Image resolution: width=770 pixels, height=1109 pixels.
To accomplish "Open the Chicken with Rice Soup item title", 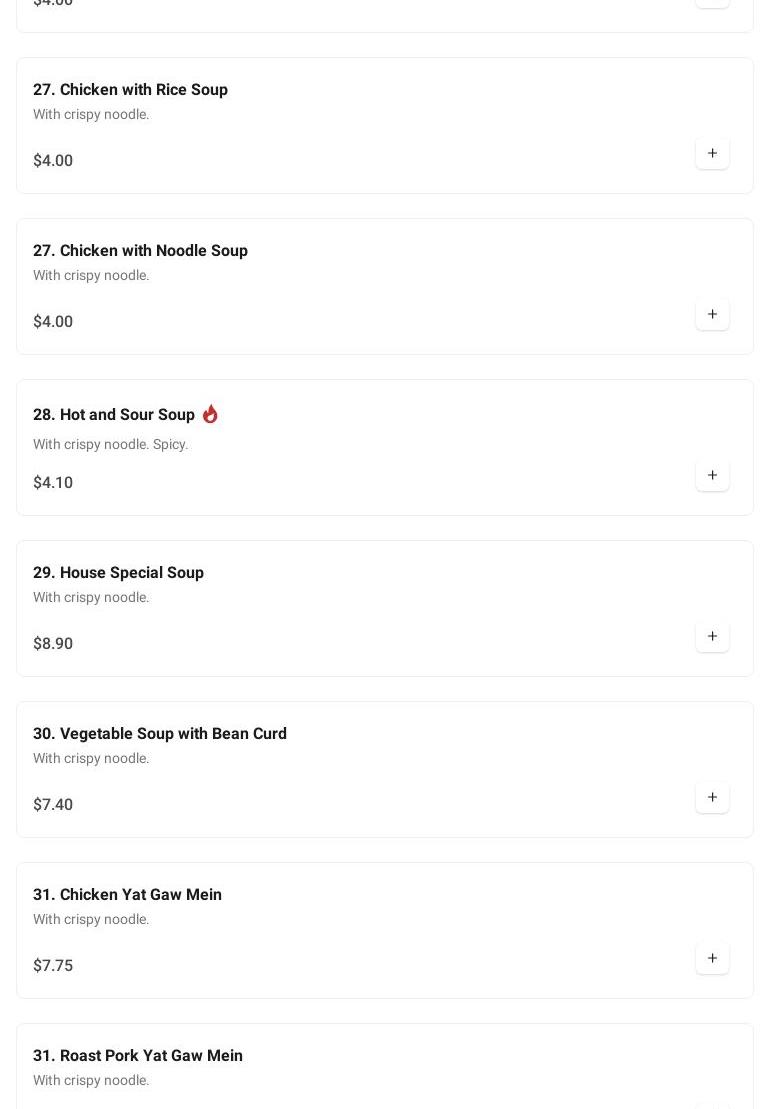I will [x=130, y=90].
